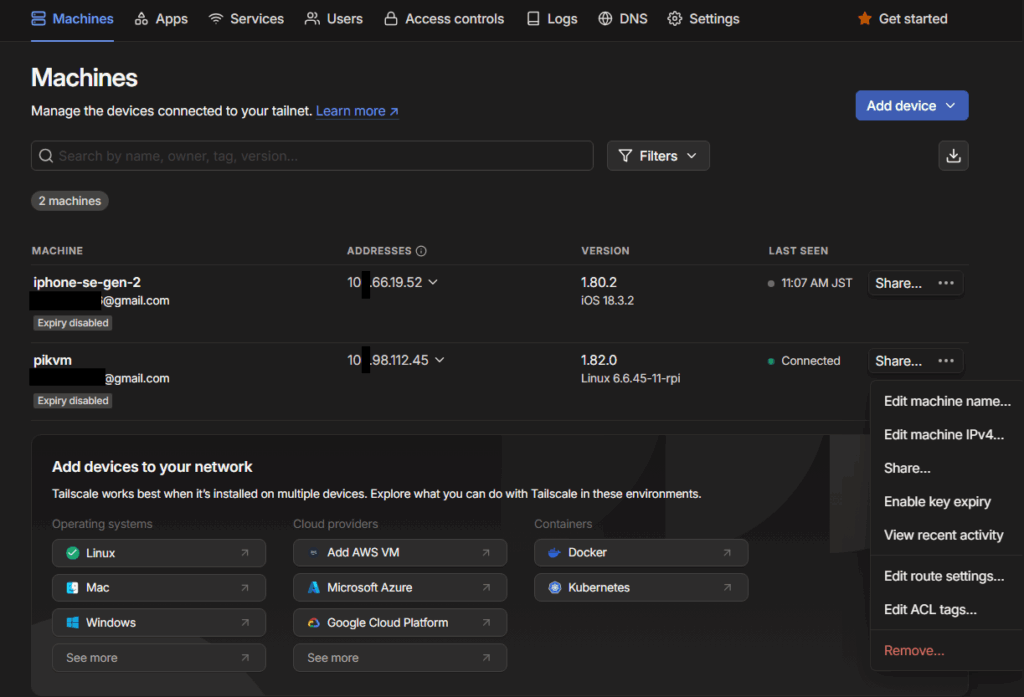Open the Logs tab
Image resolution: width=1024 pixels, height=697 pixels.
552,19
